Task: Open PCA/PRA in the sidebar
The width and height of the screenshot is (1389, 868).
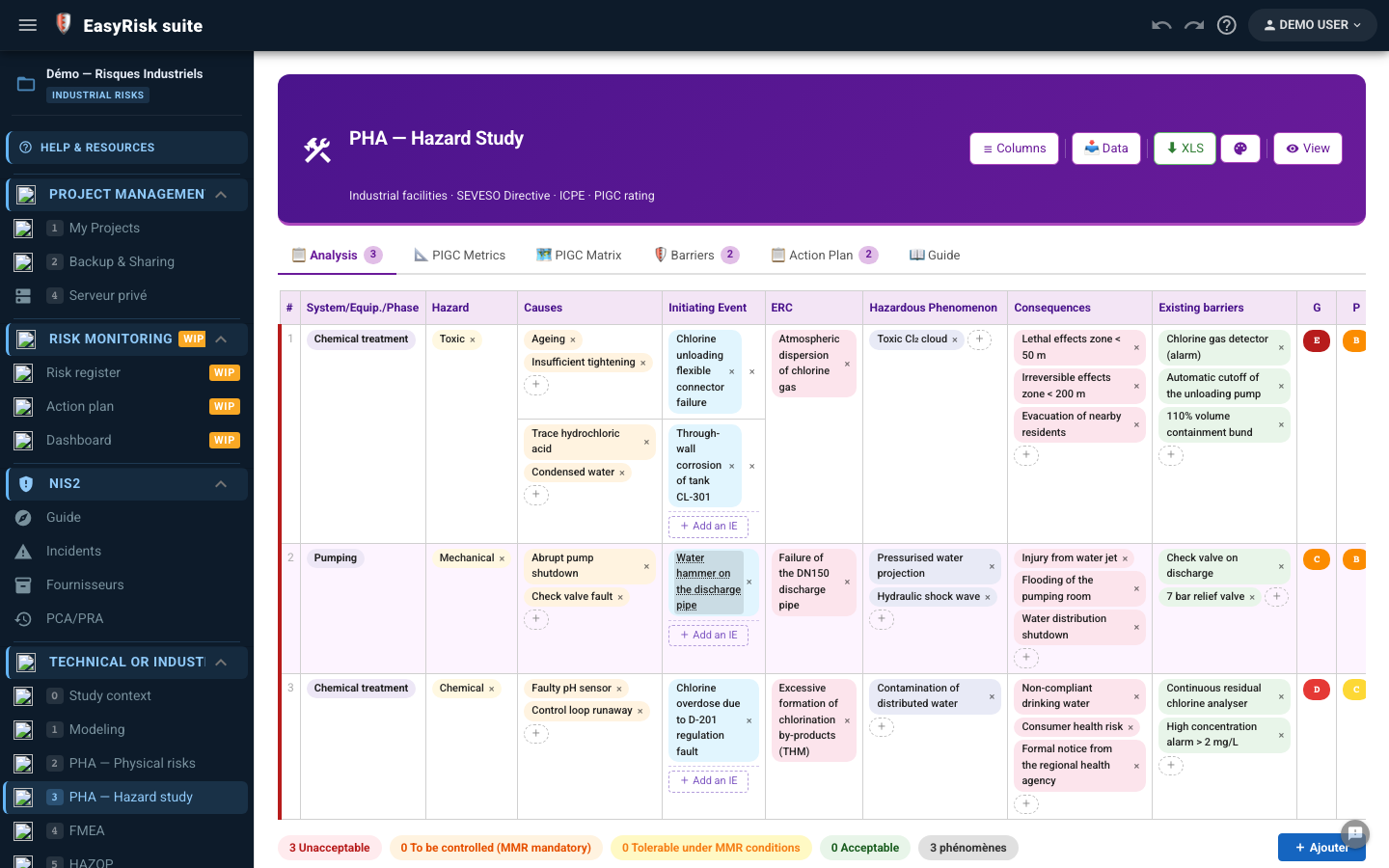Action: coord(127,619)
